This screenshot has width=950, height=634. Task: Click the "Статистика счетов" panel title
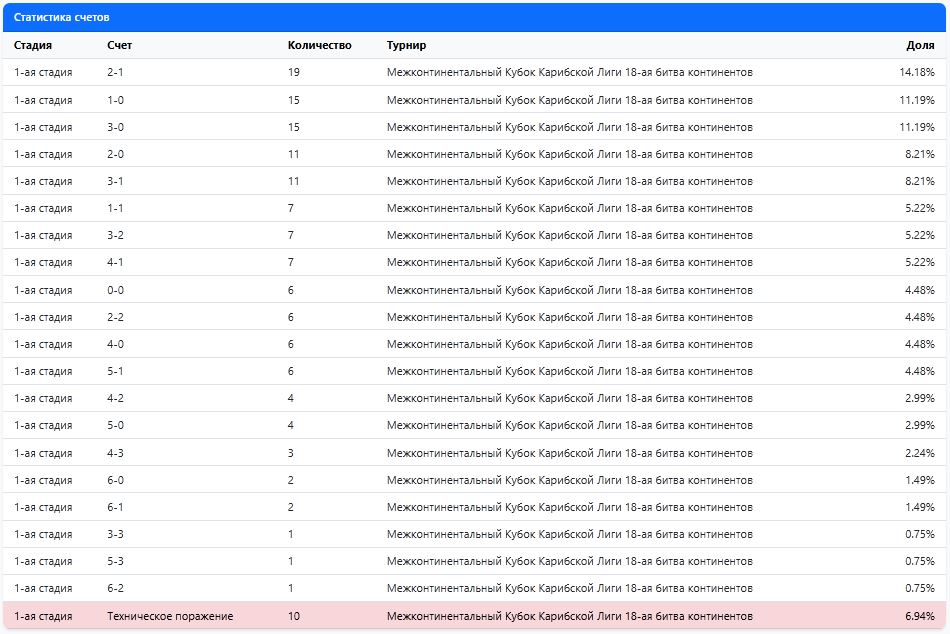pyautogui.click(x=62, y=18)
